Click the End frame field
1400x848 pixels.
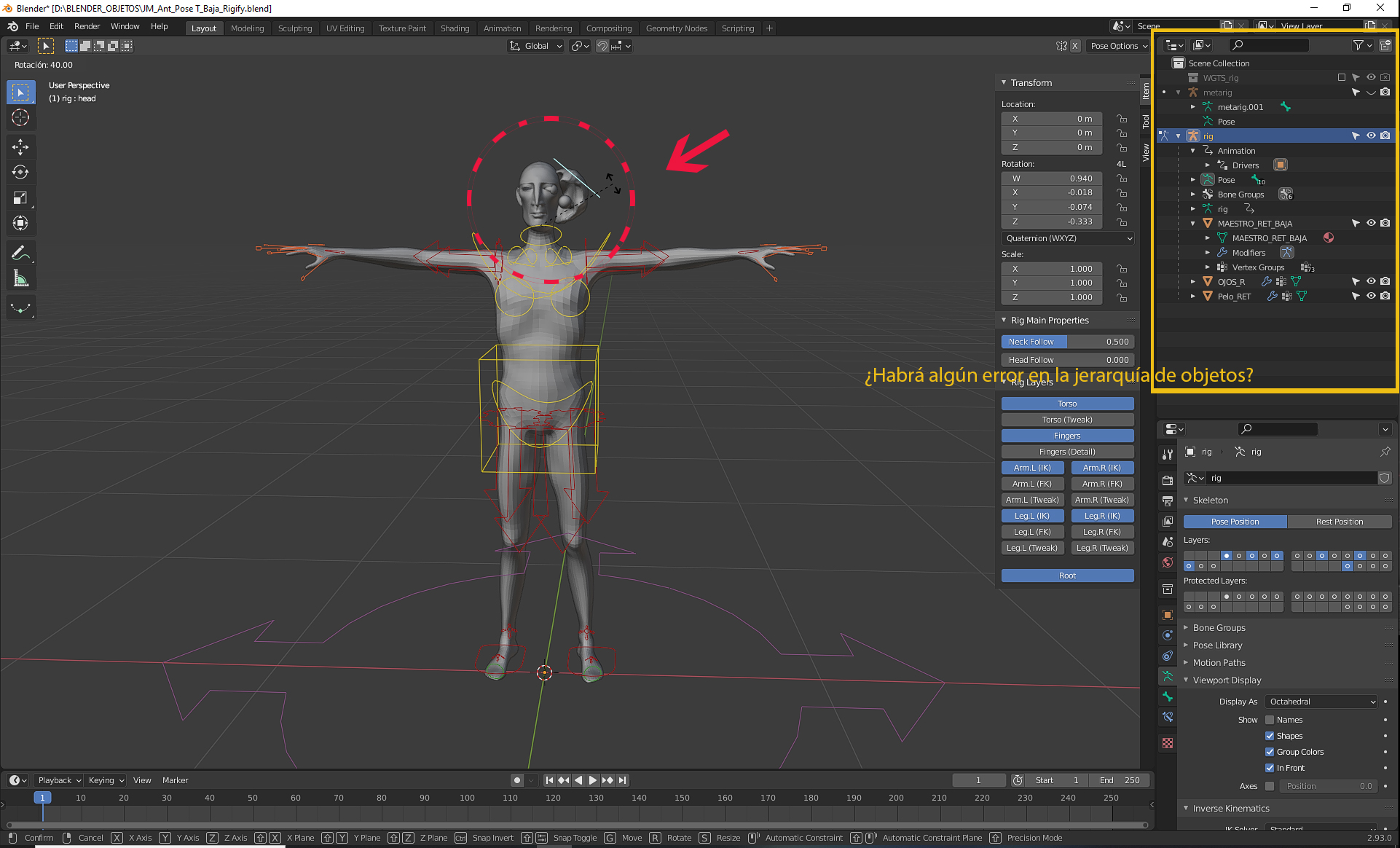(1120, 780)
